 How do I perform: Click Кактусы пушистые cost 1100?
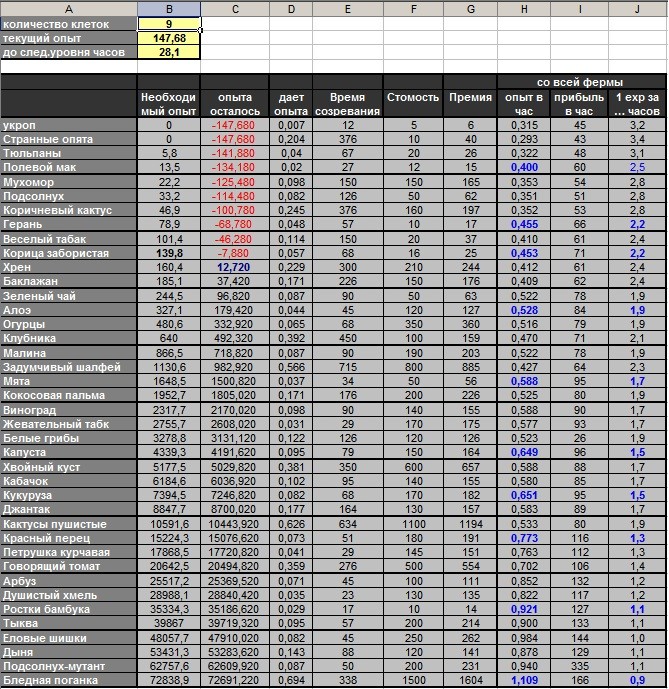[x=413, y=525]
